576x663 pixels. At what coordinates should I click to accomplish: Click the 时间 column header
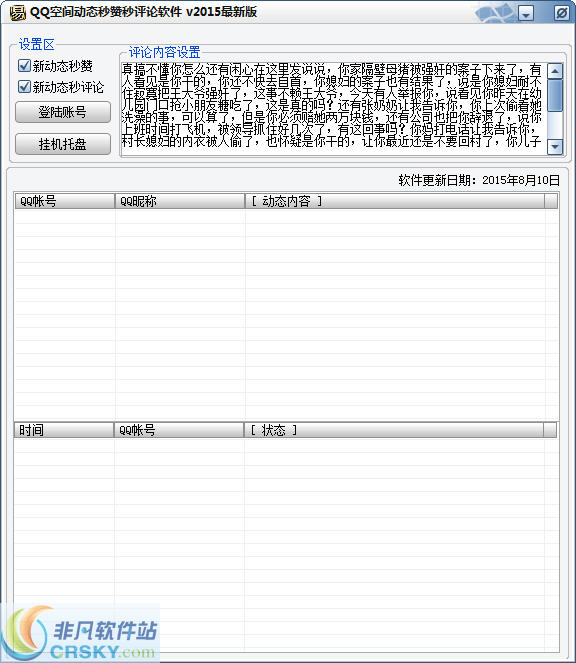click(64, 430)
